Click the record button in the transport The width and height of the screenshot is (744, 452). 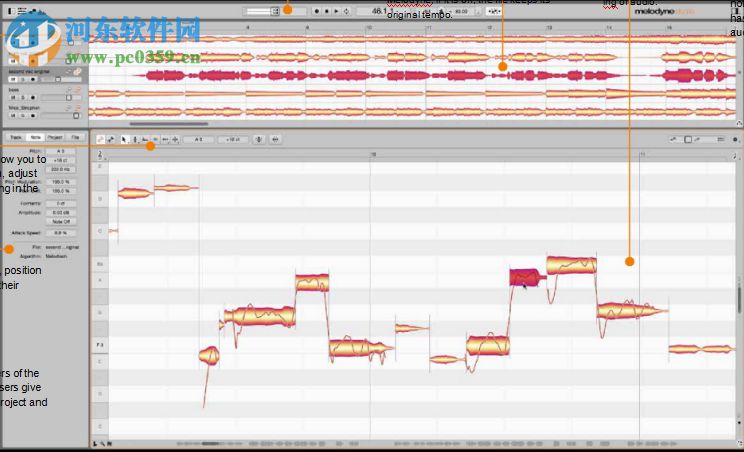click(317, 11)
